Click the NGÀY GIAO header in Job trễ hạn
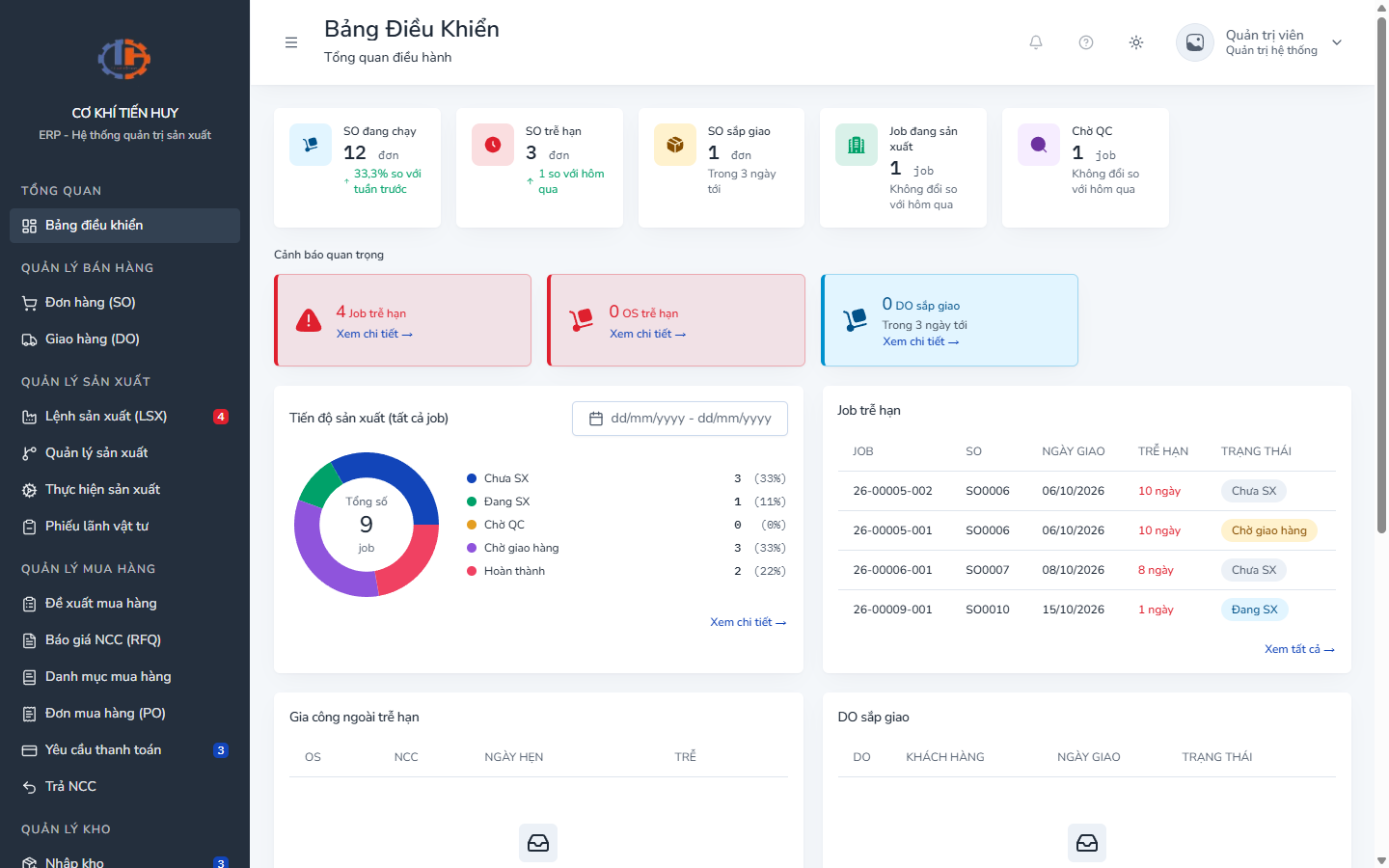 (x=1074, y=451)
